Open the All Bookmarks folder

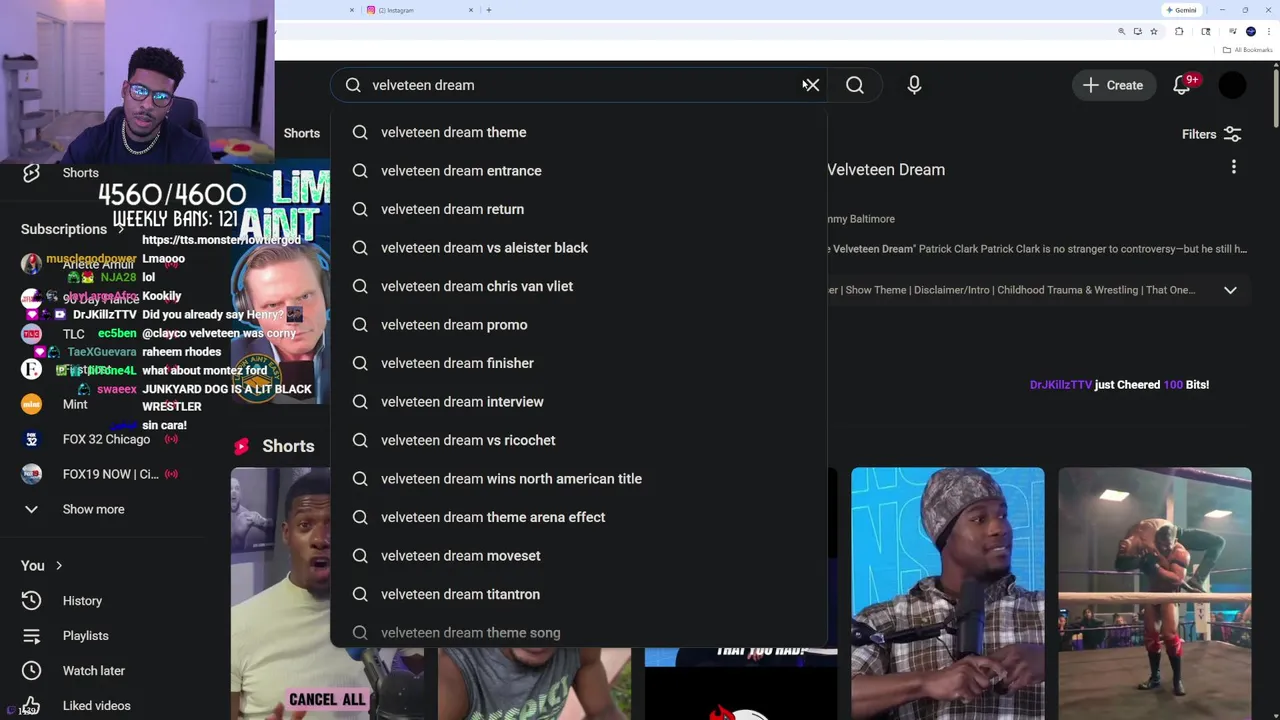(x=1247, y=50)
